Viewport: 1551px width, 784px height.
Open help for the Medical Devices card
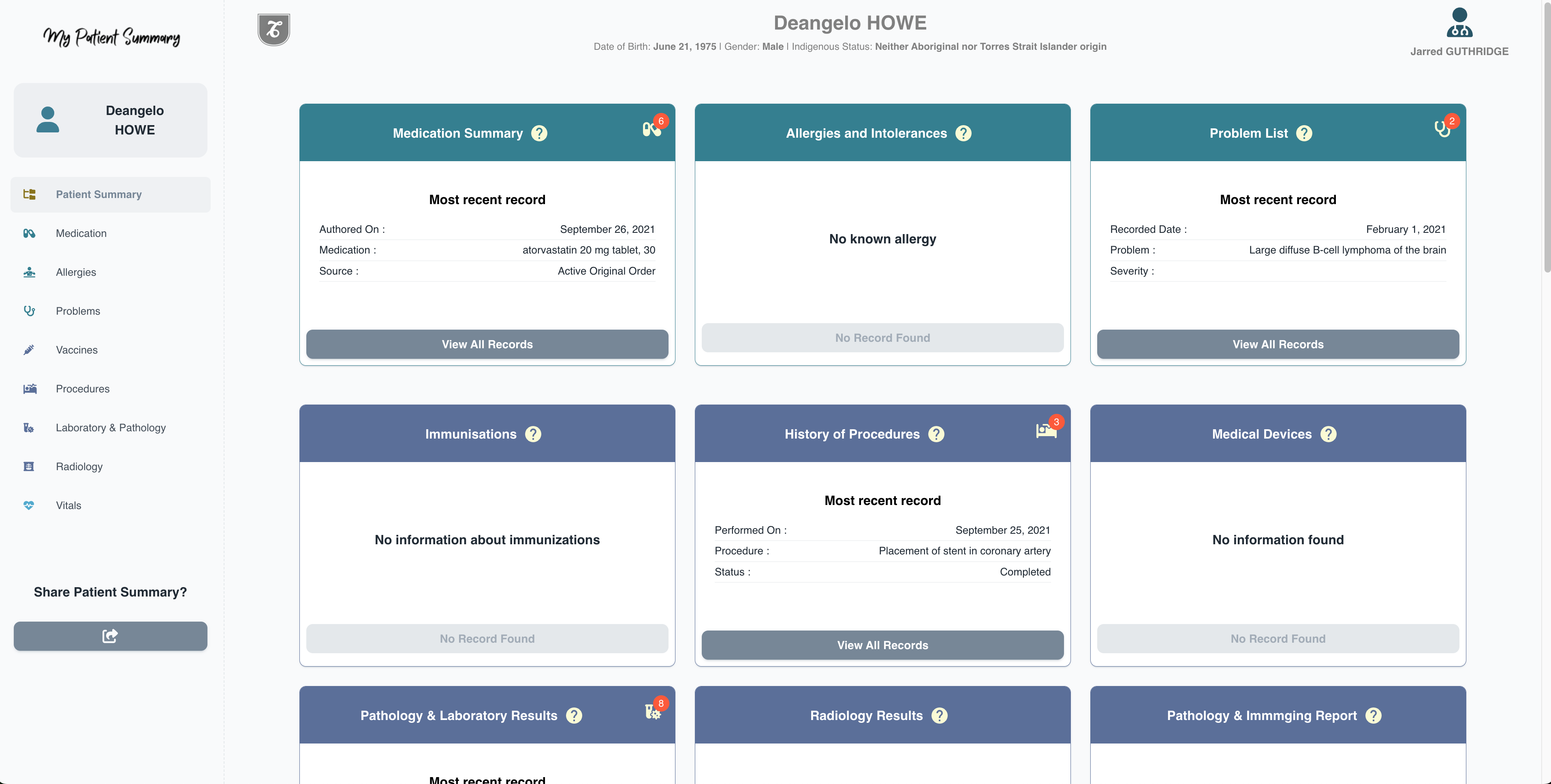[x=1328, y=435]
